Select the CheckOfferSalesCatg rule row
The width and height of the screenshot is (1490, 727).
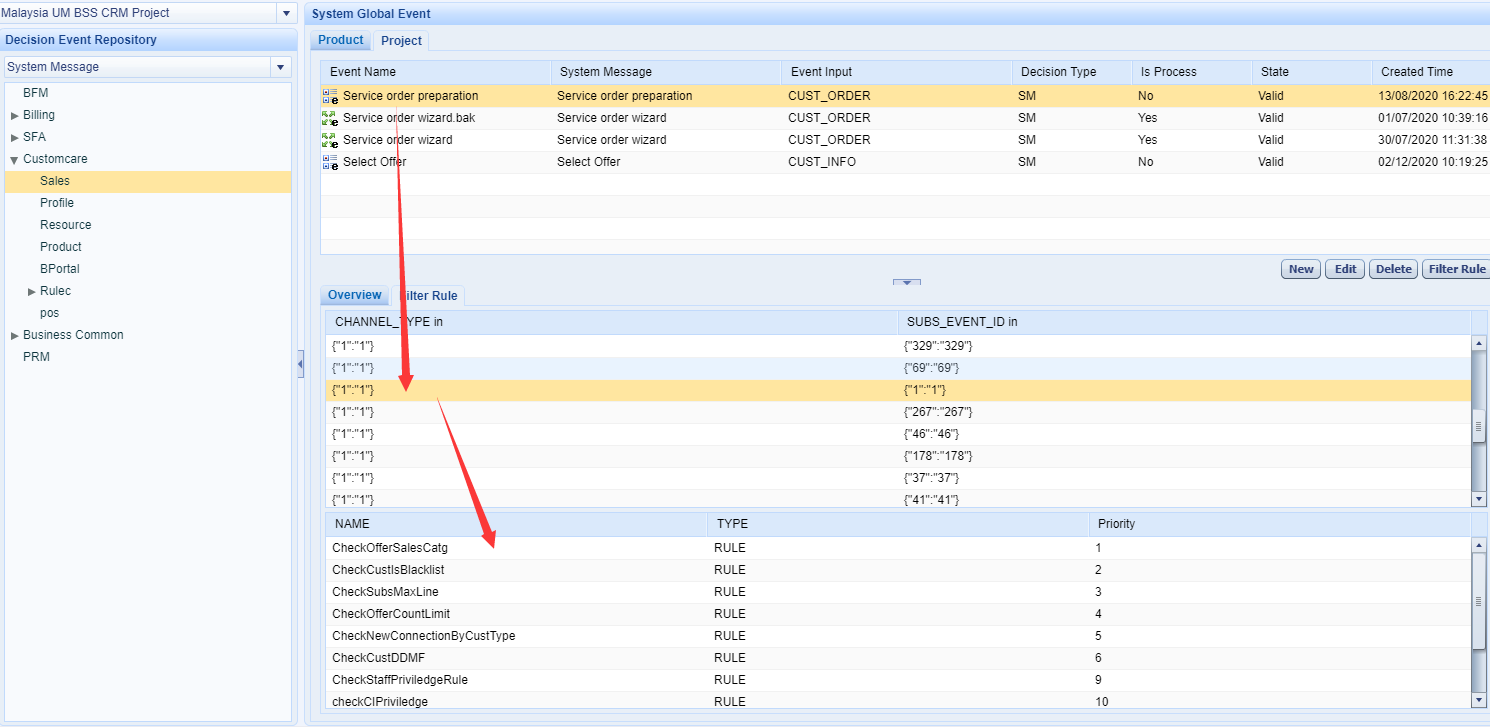click(x=899, y=548)
